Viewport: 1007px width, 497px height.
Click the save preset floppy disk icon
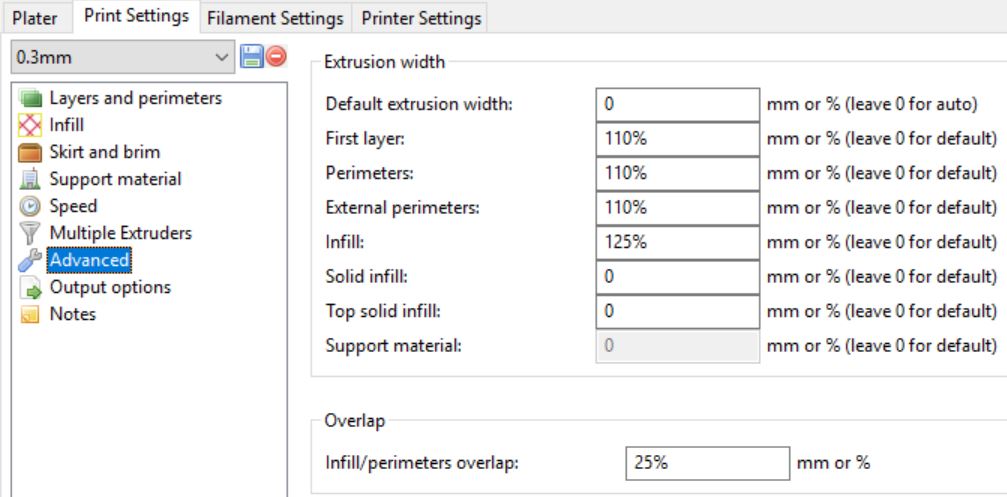tap(252, 58)
